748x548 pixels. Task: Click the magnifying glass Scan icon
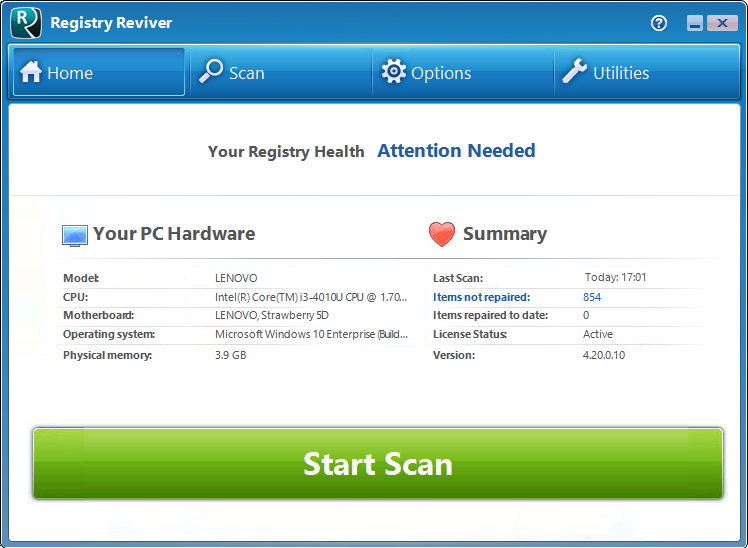[211, 71]
